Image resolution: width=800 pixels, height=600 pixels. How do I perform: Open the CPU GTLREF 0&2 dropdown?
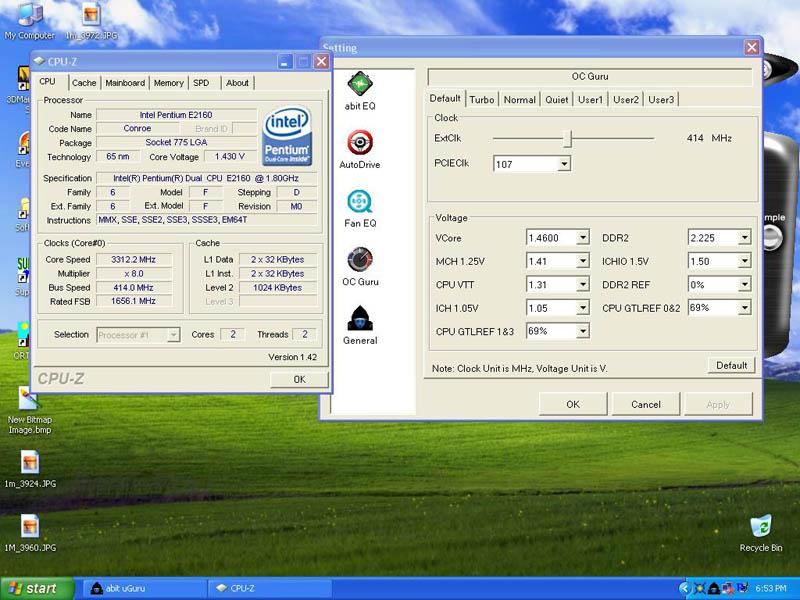point(744,308)
